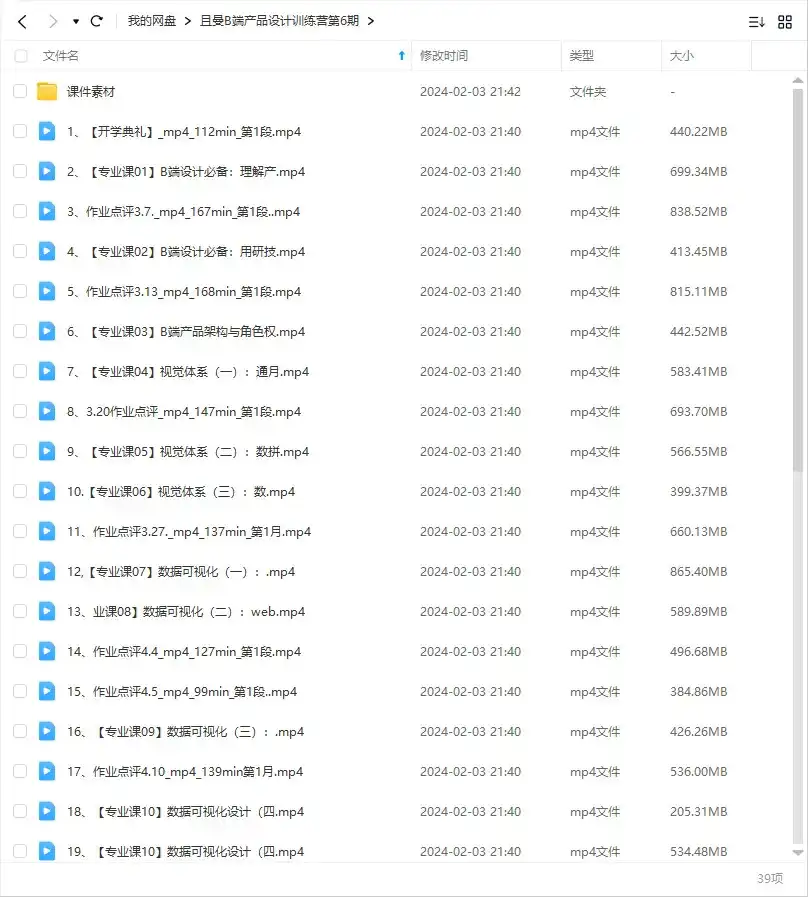This screenshot has width=808, height=897.
Task: Click the back navigation arrow
Action: [22, 20]
